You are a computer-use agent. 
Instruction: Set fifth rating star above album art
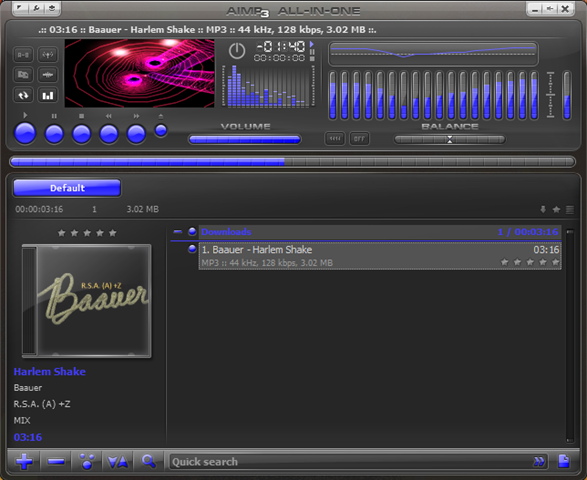pos(112,233)
